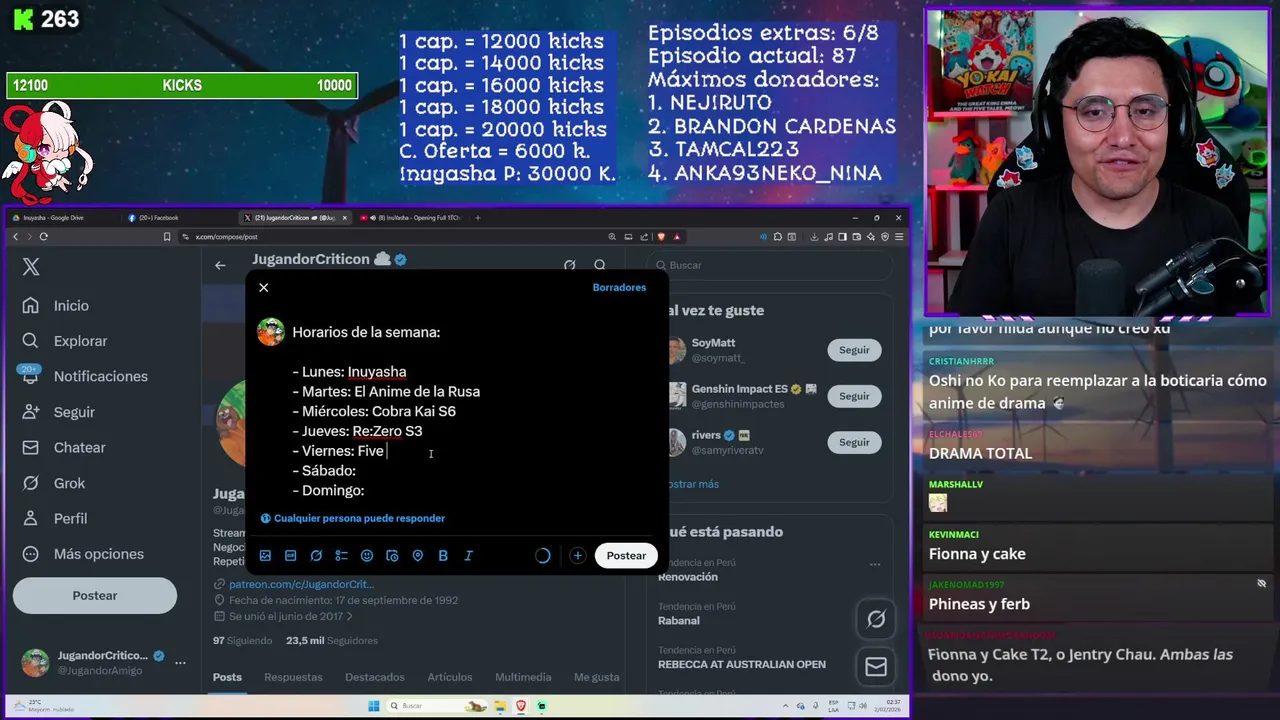Image resolution: width=1280 pixels, height=720 pixels.
Task: Schedule the post with the calendar icon
Action: coord(392,556)
